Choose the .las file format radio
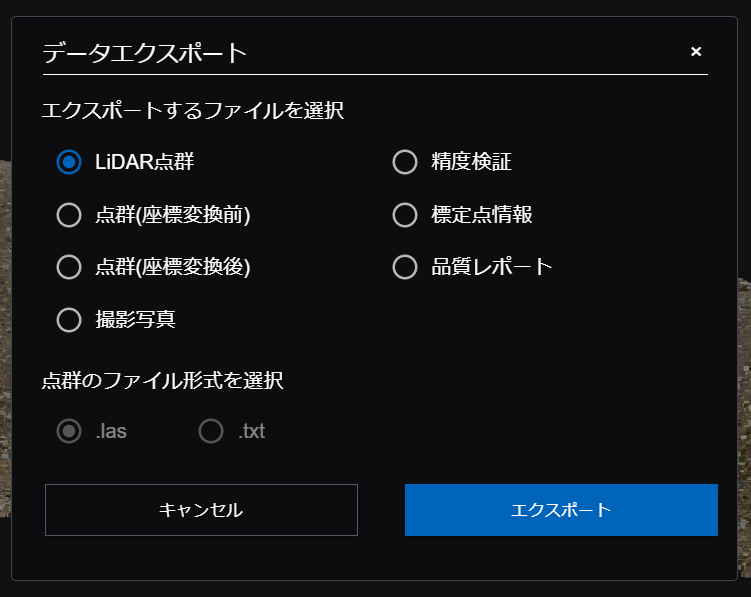This screenshot has height=597, width=751. (x=69, y=431)
